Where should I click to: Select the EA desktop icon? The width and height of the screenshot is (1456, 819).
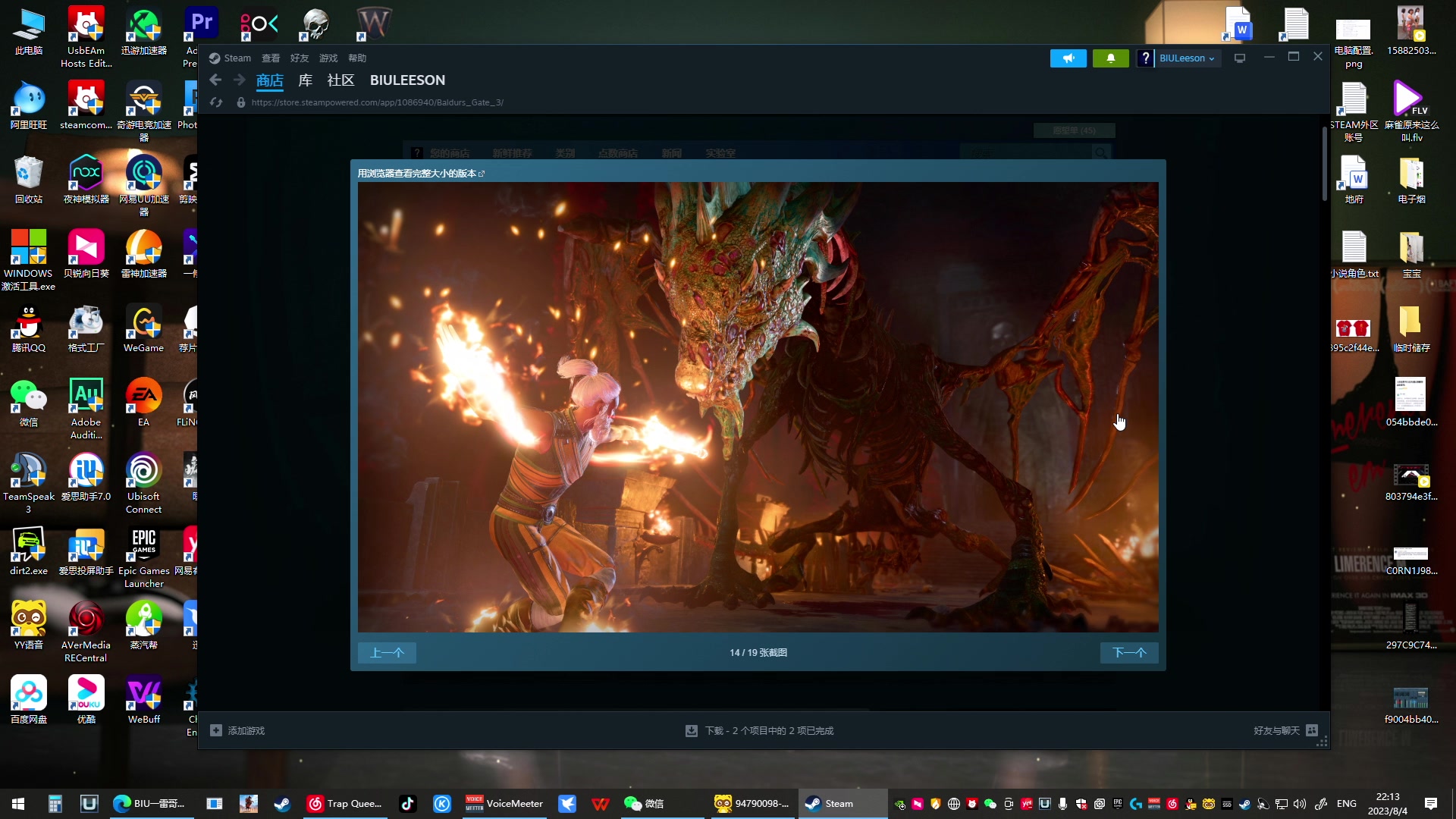[144, 403]
